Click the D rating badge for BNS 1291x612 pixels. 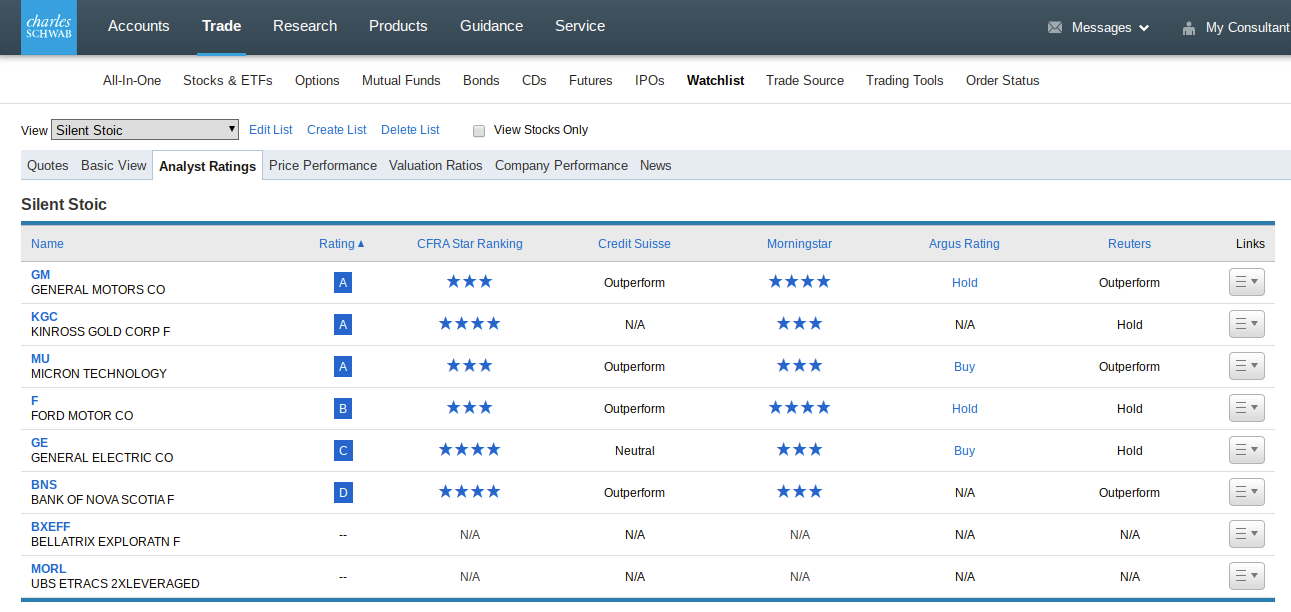tap(343, 493)
